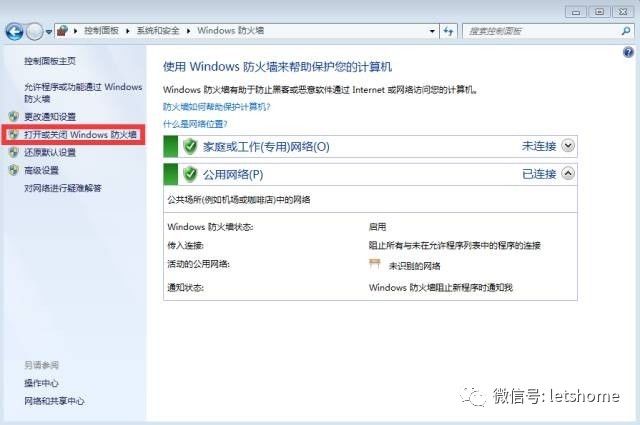Viewport: 640px width, 425px height.
Task: Click the magnifier search icon
Action: click(x=626, y=31)
